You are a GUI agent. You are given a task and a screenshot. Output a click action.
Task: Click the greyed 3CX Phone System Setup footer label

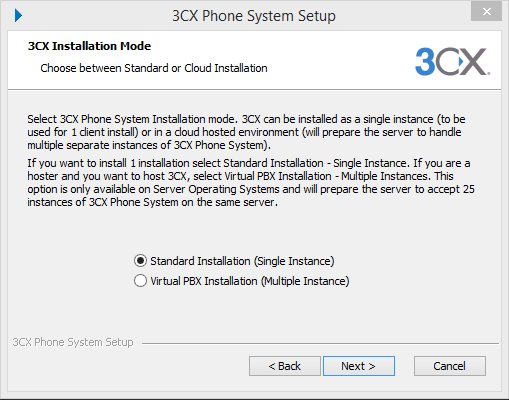(73, 342)
